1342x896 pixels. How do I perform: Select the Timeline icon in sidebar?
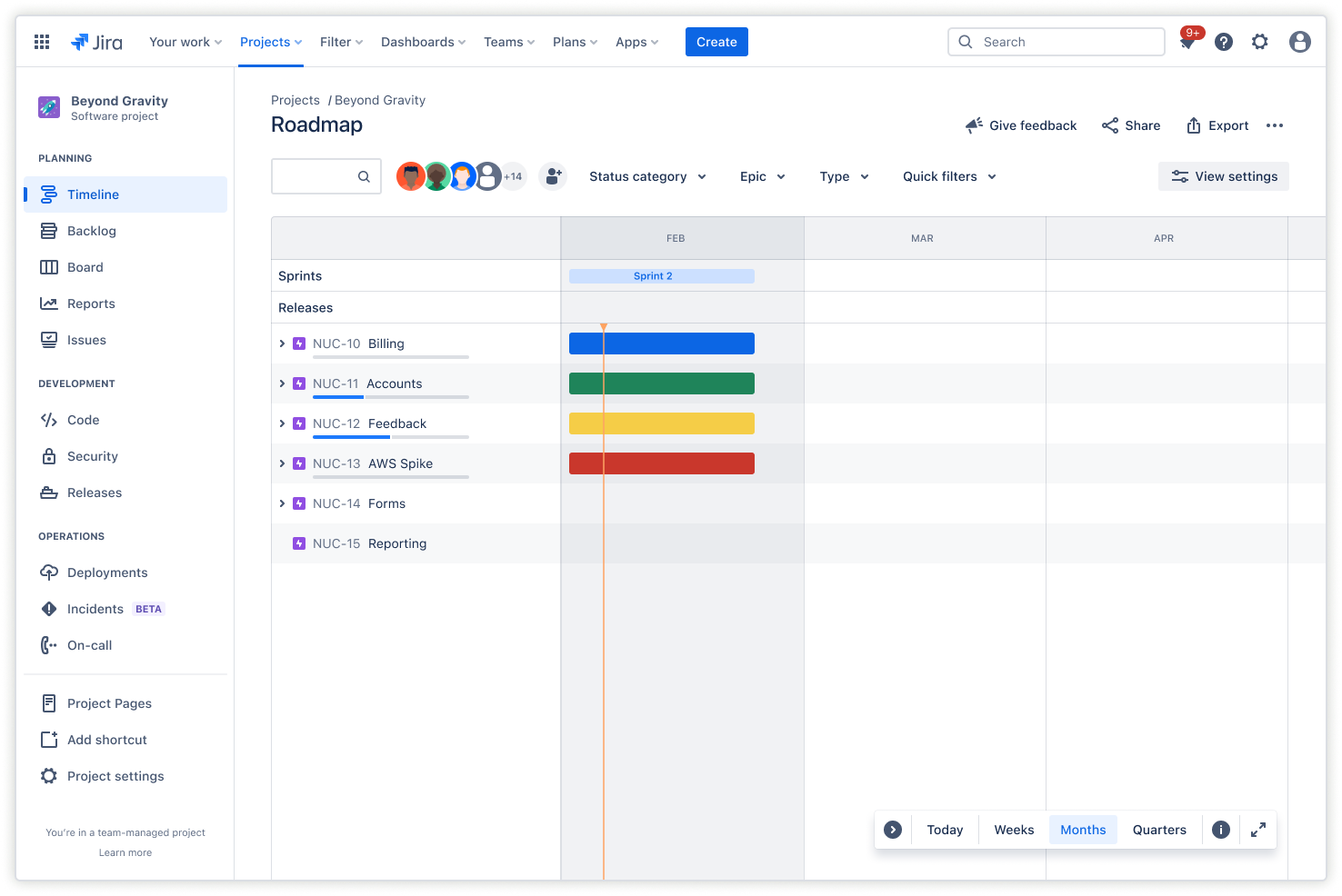point(49,194)
